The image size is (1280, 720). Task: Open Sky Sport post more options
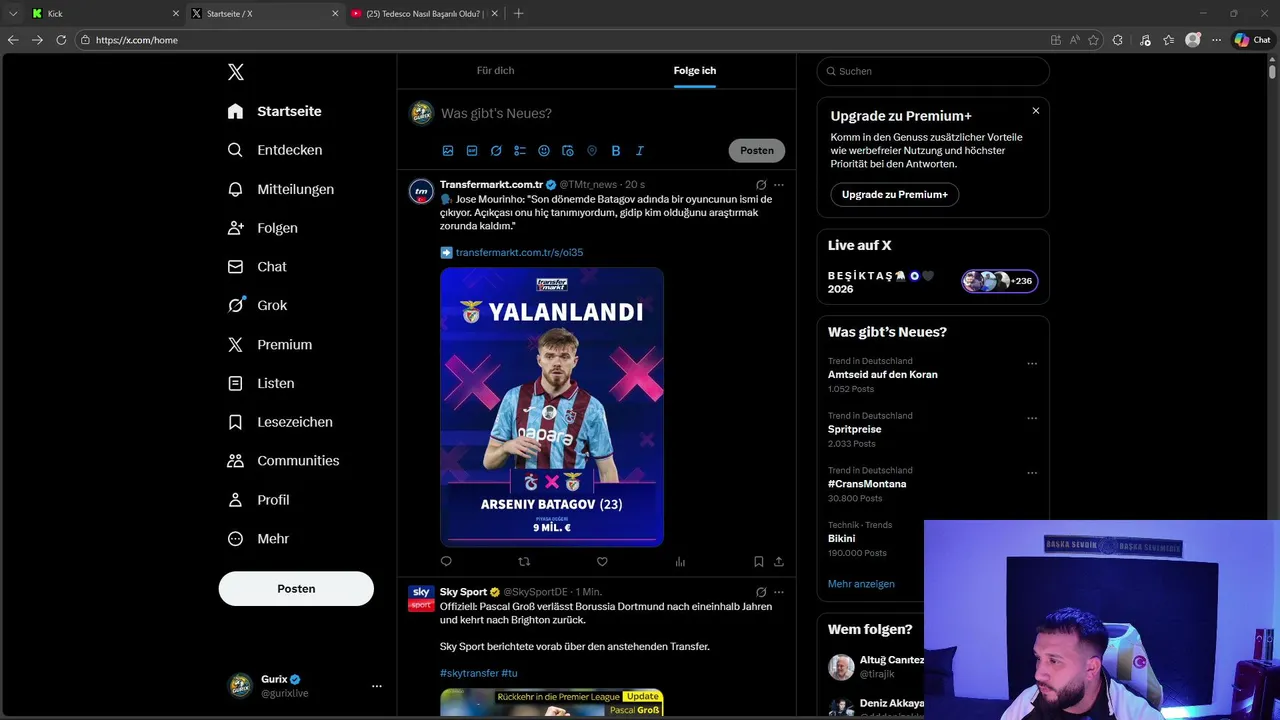(779, 592)
